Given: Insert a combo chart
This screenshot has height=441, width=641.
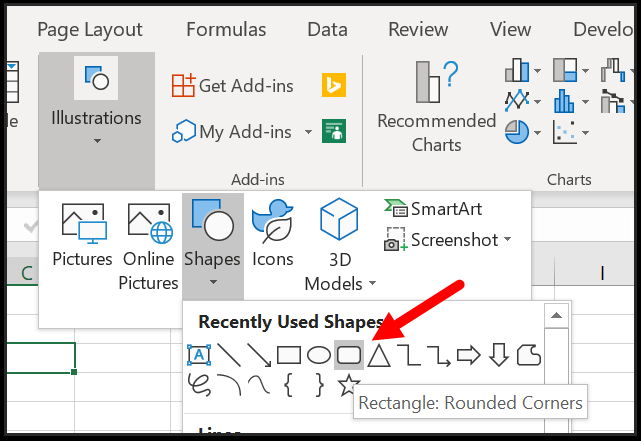Looking at the screenshot, I should [613, 101].
